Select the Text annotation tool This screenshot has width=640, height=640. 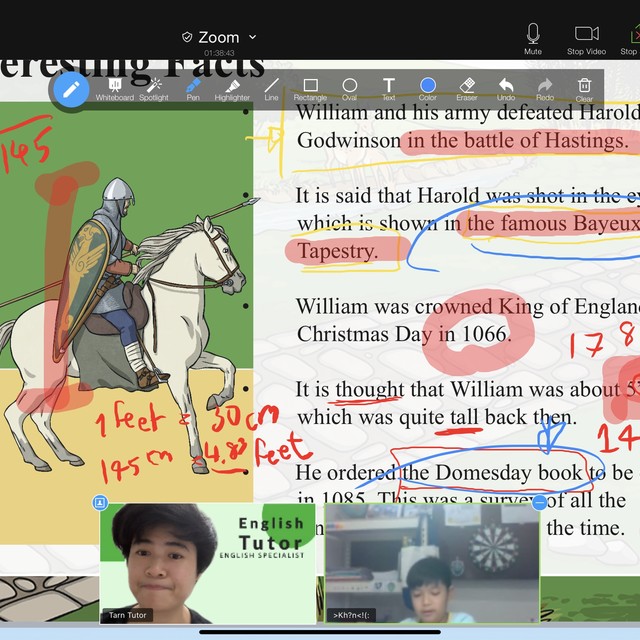tap(389, 89)
